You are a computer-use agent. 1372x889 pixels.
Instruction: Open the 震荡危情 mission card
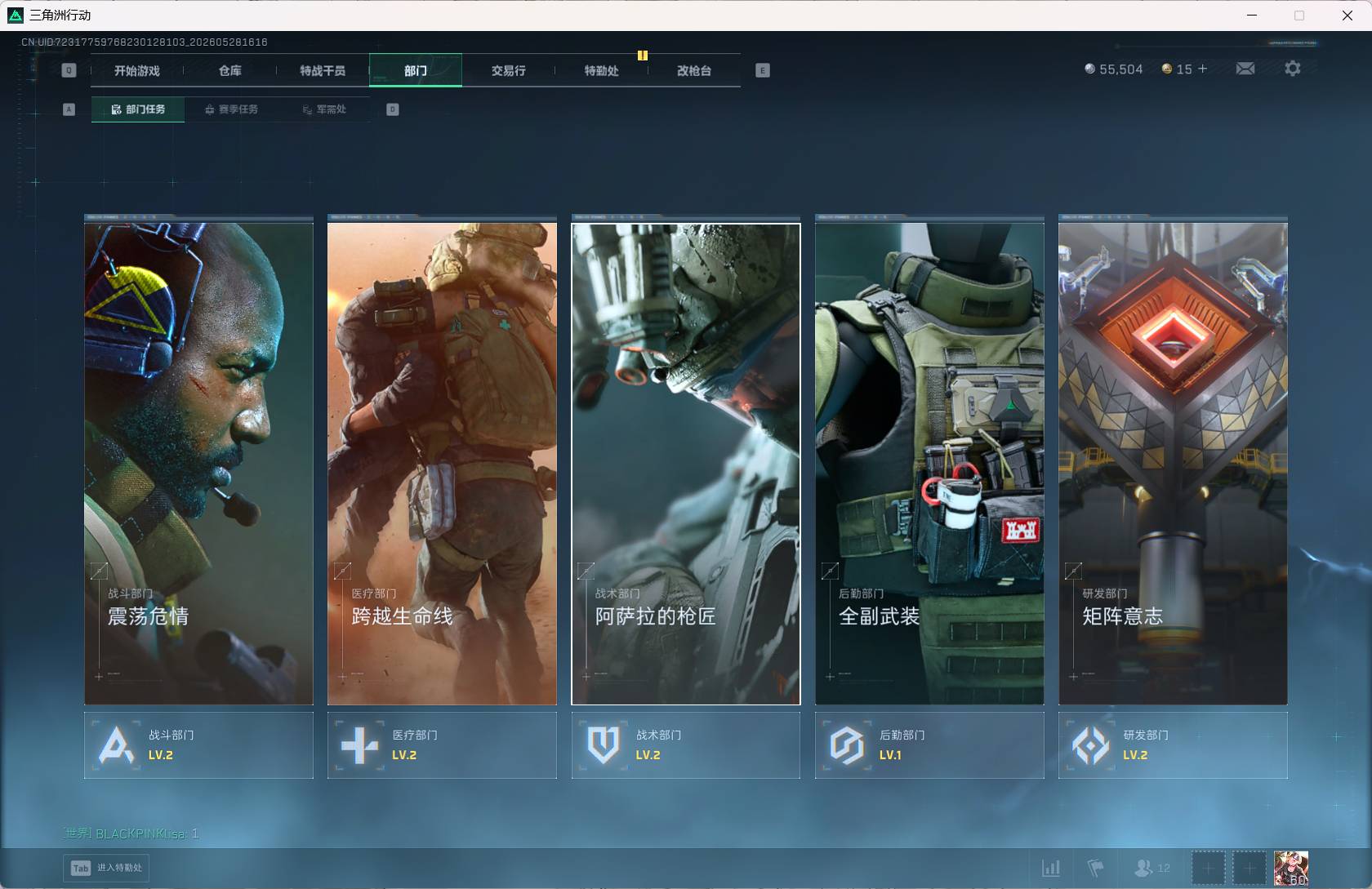[198, 464]
